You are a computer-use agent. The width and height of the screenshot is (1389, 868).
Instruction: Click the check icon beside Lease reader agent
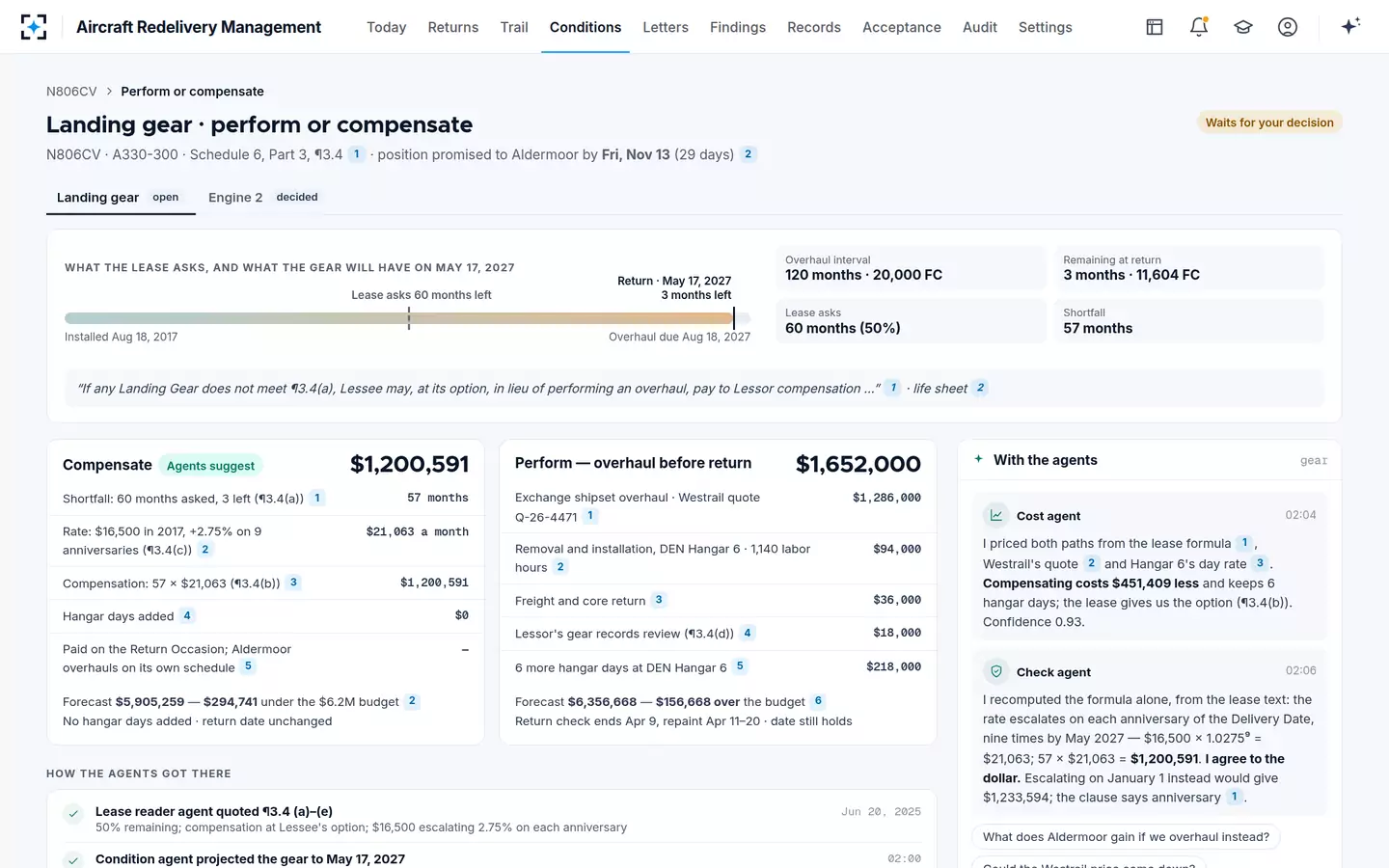(x=73, y=814)
